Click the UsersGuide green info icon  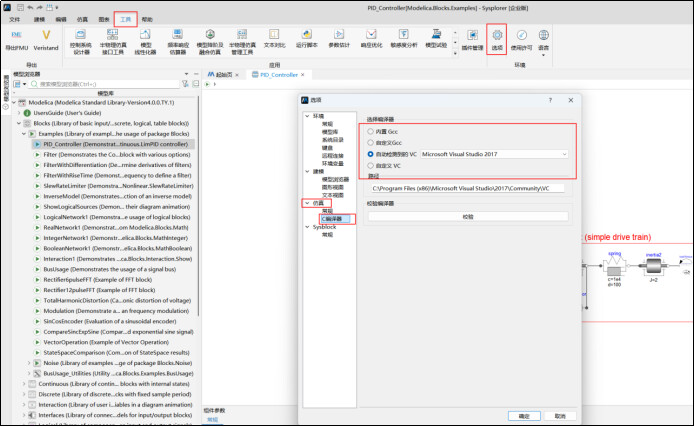[x=27, y=113]
